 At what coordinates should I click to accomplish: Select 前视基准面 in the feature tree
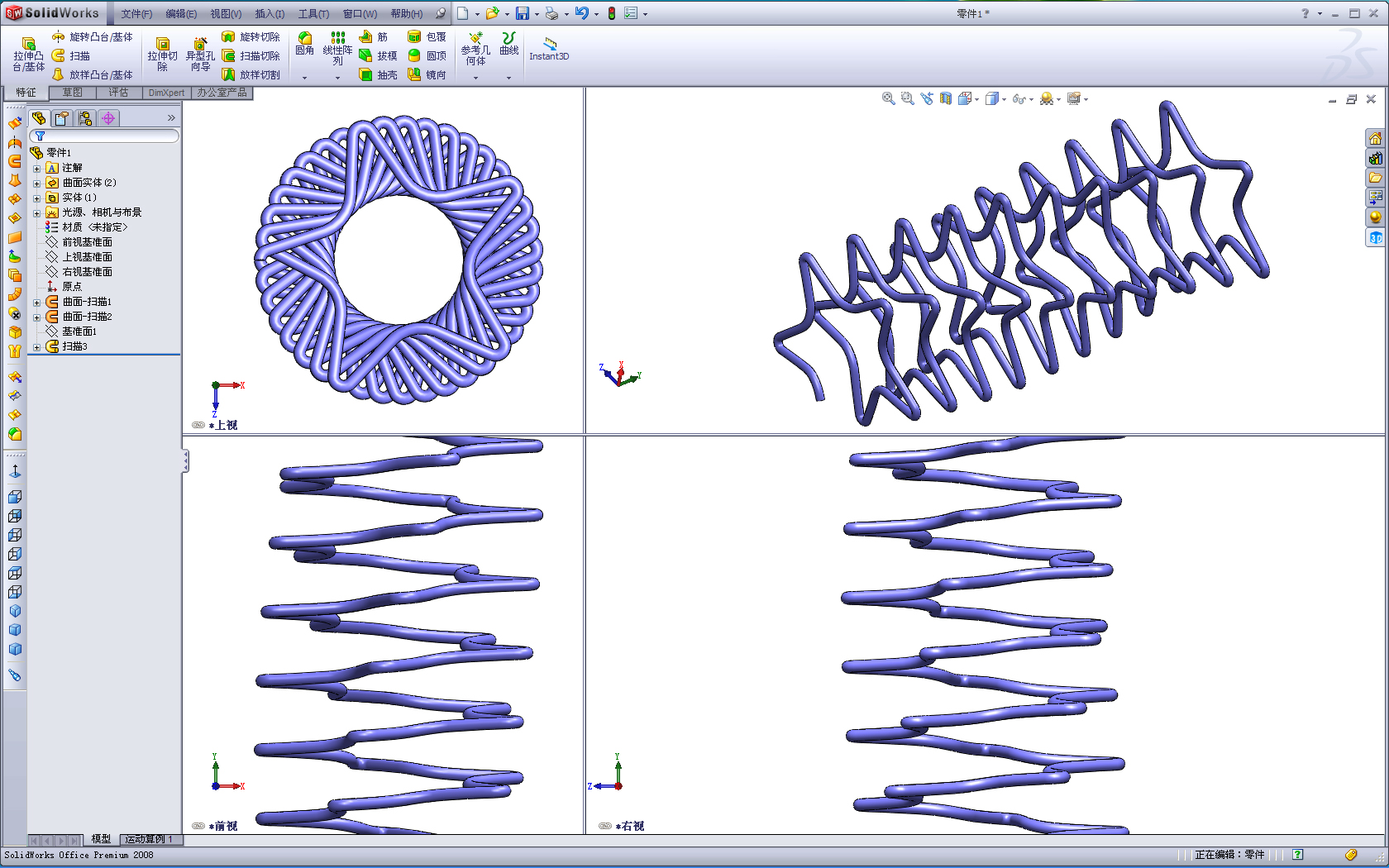click(79, 242)
